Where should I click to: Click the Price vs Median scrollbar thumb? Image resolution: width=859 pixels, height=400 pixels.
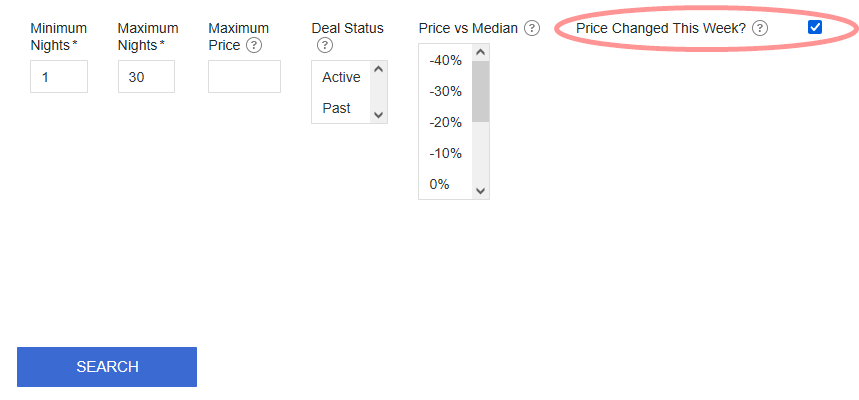tap(480, 92)
